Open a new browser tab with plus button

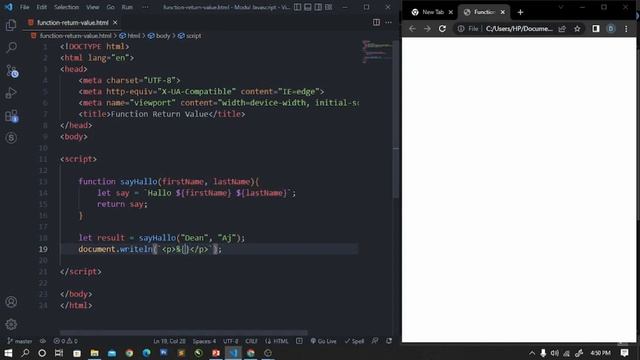520,12
